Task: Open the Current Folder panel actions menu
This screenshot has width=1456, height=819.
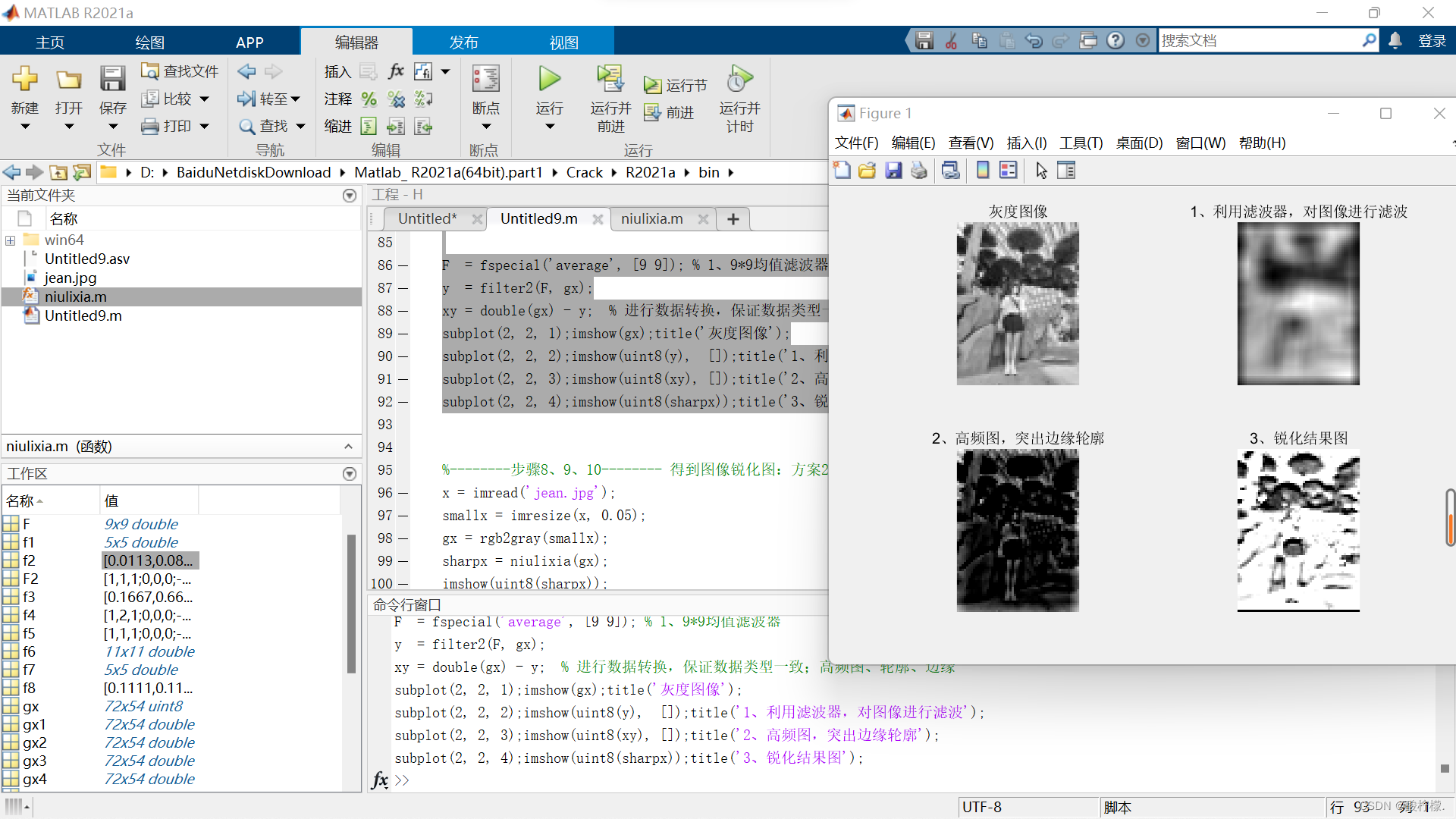Action: coord(350,196)
